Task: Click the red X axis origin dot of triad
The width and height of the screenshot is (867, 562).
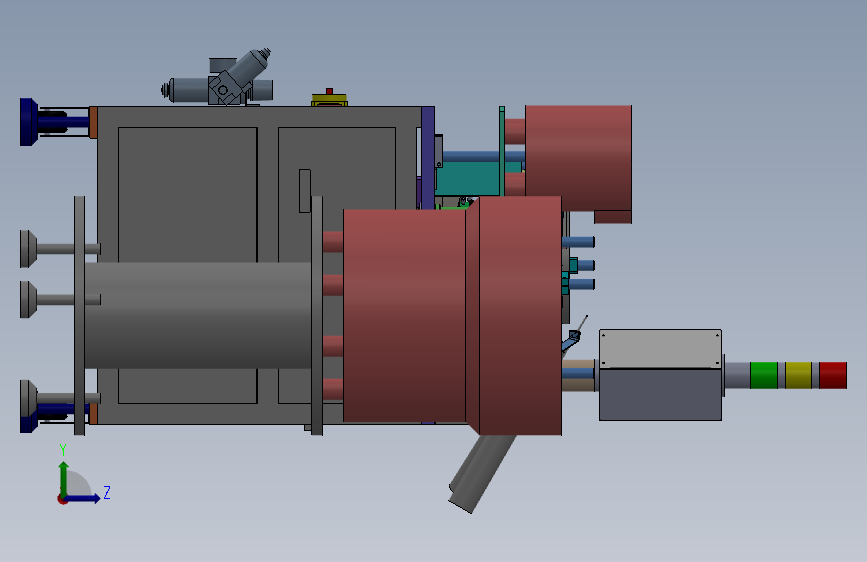Action: (62, 499)
